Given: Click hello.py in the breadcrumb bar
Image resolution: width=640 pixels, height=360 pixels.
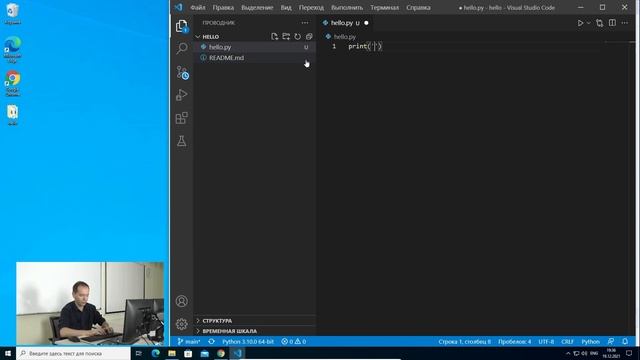Looking at the screenshot, I should [345, 37].
